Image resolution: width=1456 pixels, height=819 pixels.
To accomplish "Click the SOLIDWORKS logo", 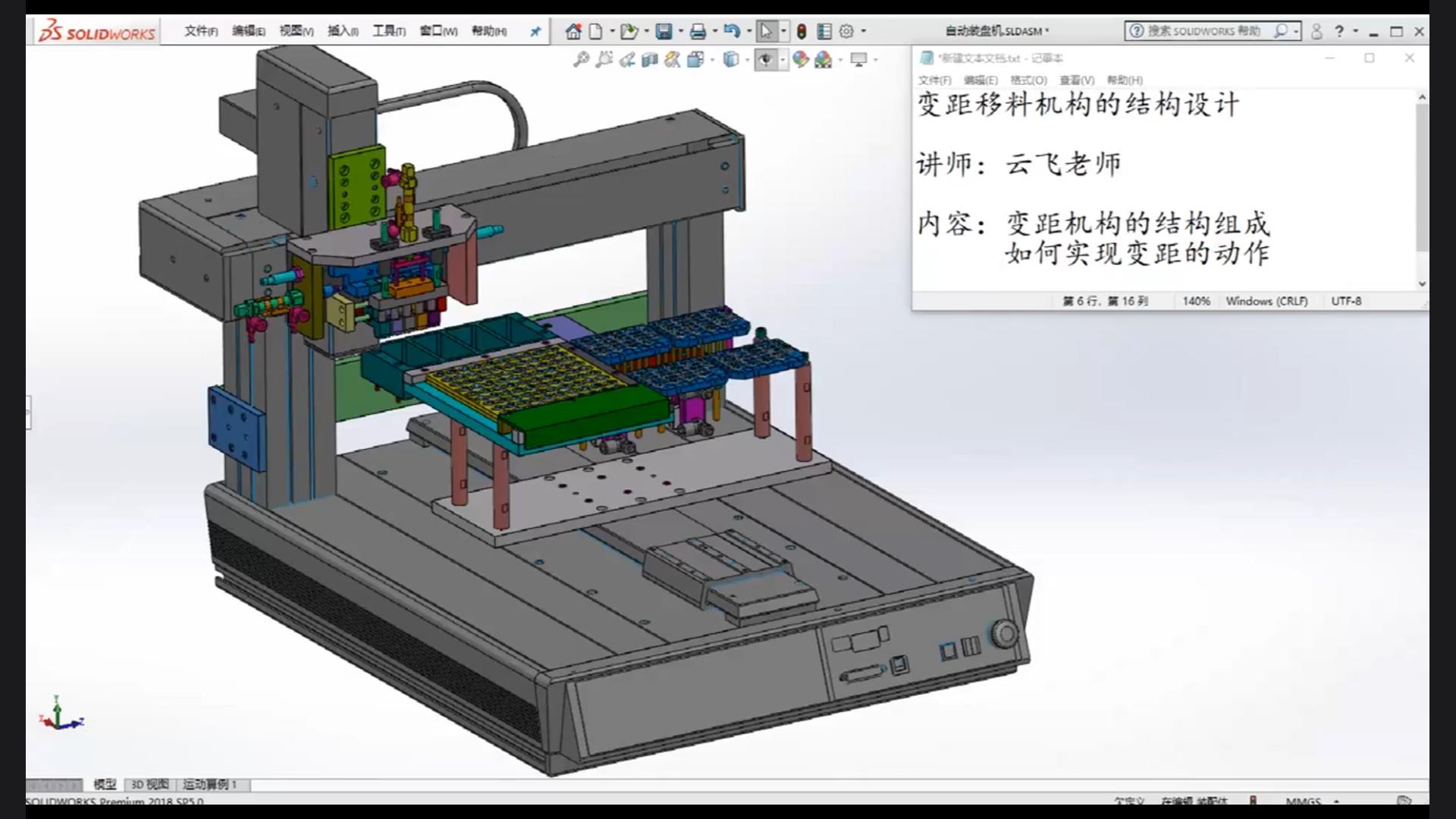I will [x=97, y=31].
